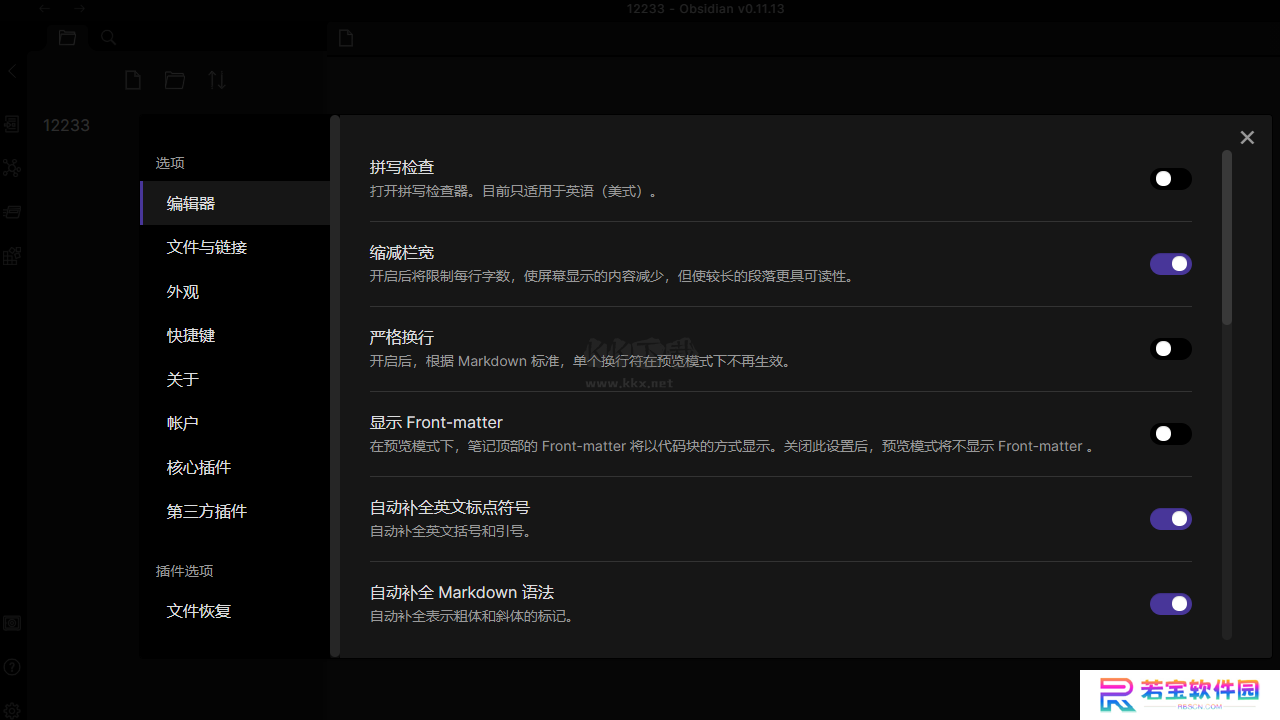Click the description 打开拼写检查器。目前只适用于英语（美式）。
The width and height of the screenshot is (1280, 720).
[x=516, y=191]
